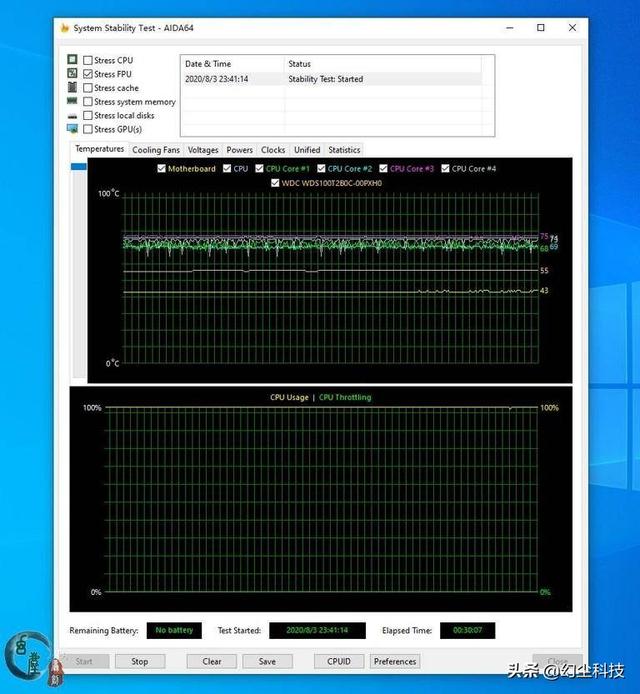
Task: Click the blue slider left of temperature graph
Action: point(79,166)
